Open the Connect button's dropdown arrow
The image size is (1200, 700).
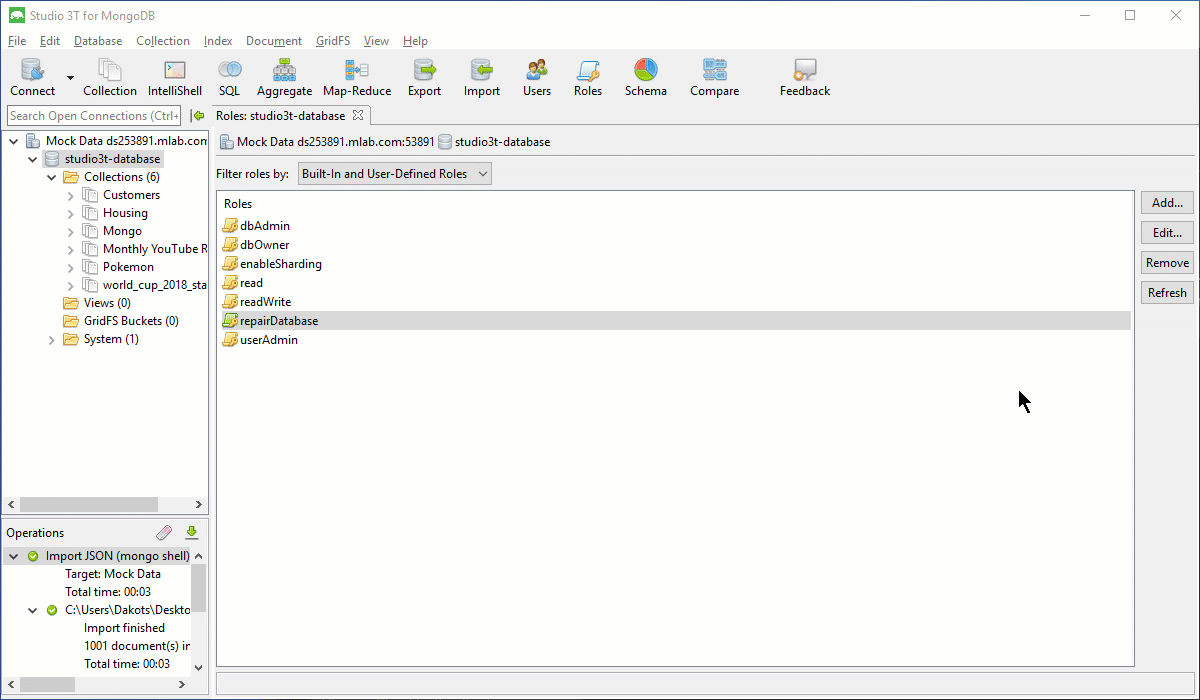click(70, 77)
